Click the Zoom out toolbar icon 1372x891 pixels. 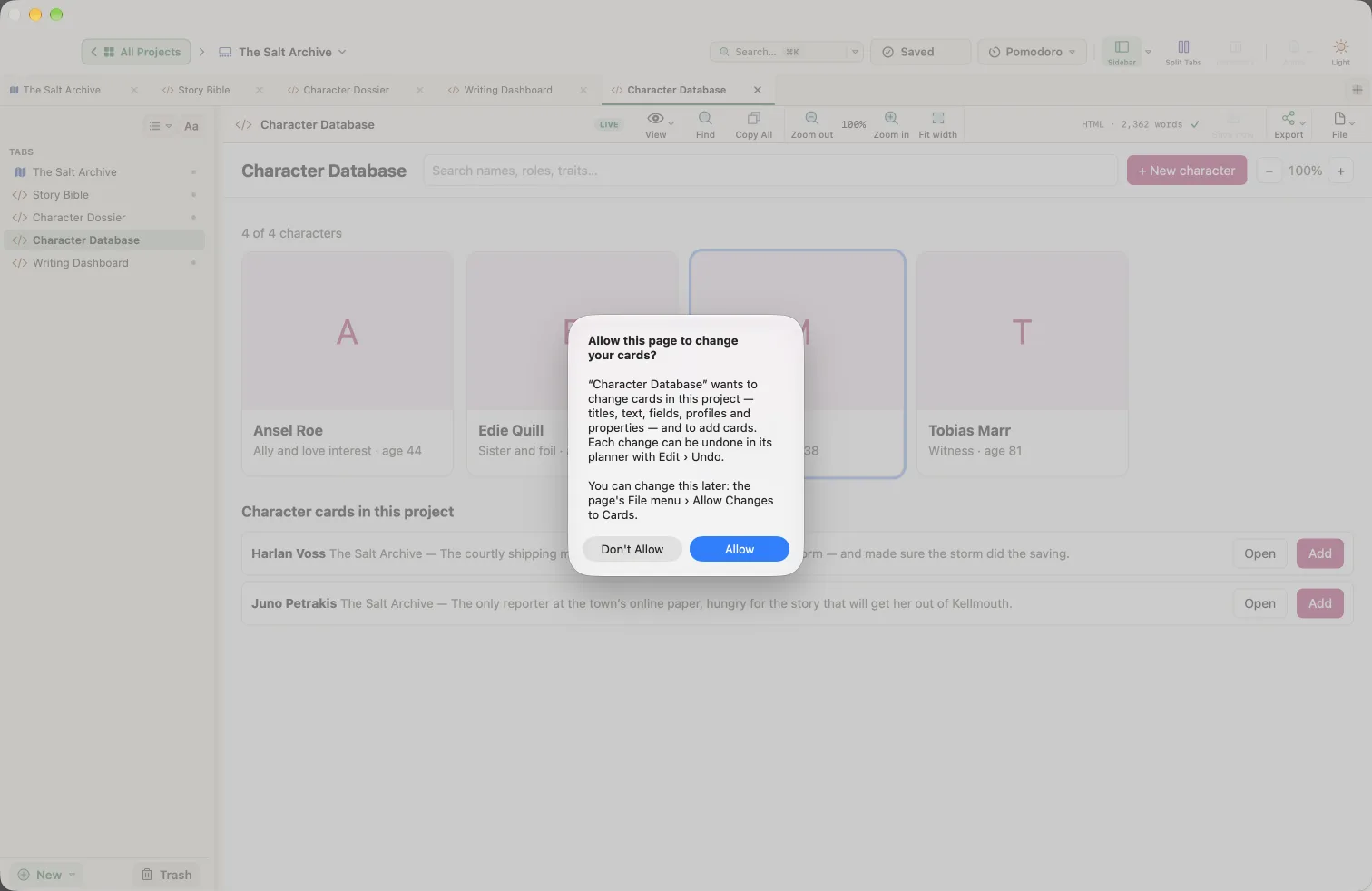coord(812,119)
